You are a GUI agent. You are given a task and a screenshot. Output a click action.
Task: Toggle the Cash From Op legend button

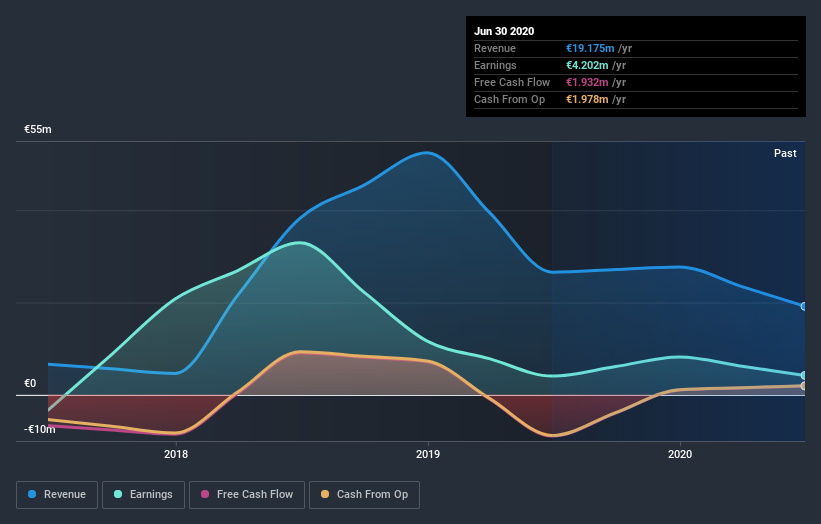click(x=364, y=495)
